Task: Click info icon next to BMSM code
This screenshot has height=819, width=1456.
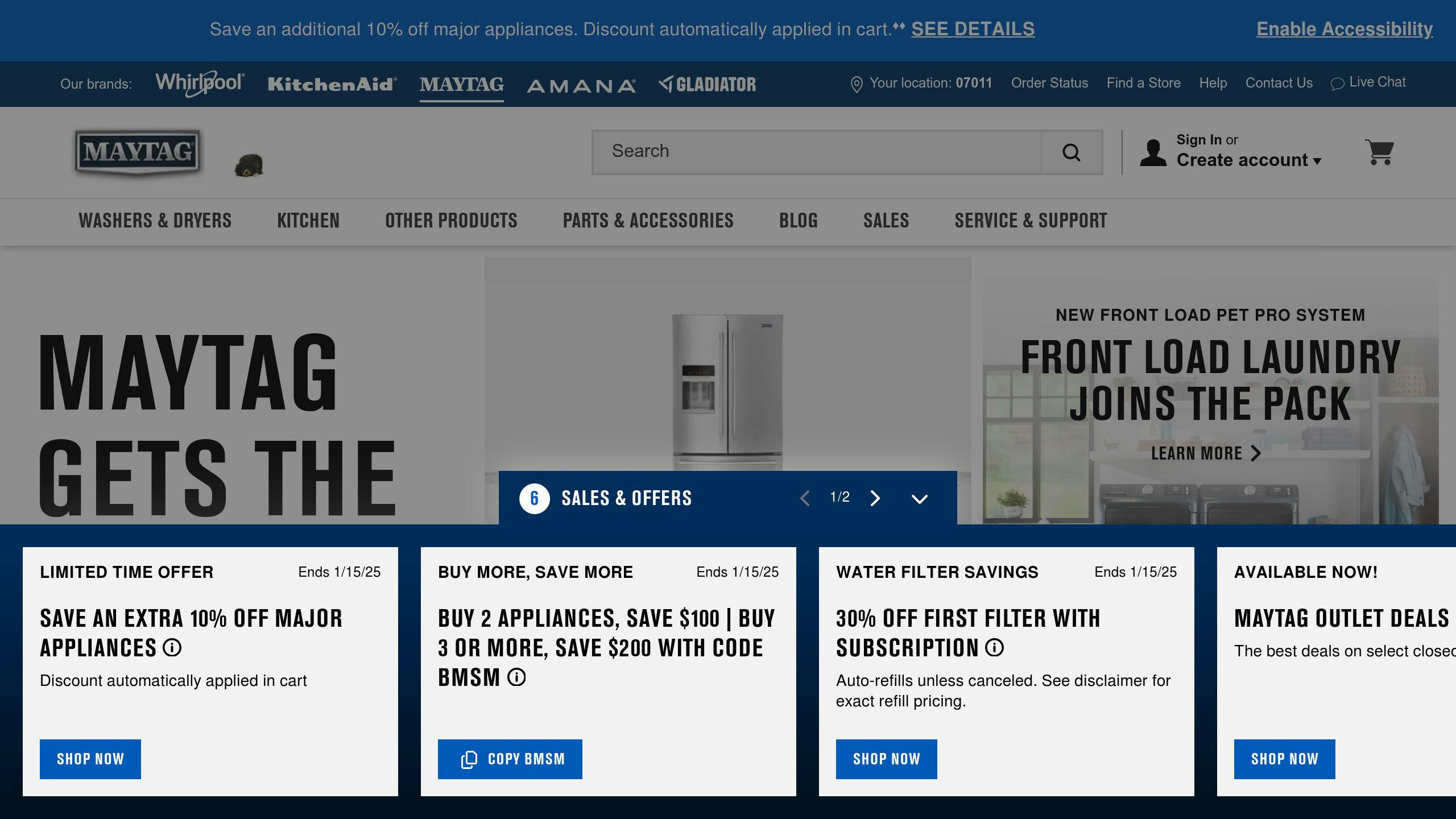Action: click(516, 677)
